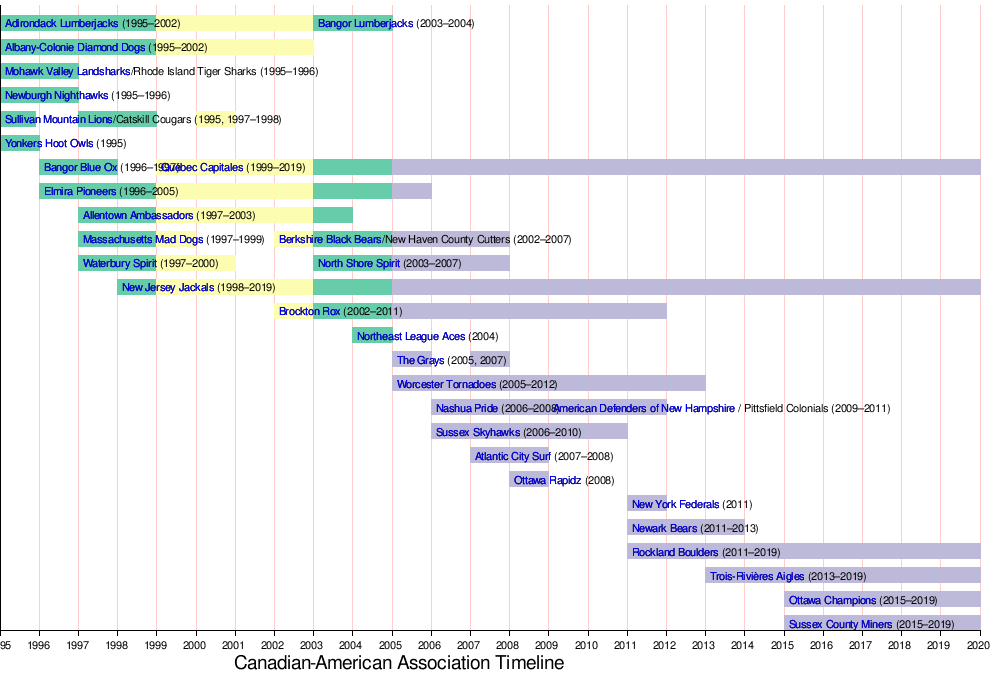Select the Newburgh Nighthawks link
This screenshot has width=1000, height=680.
click(x=56, y=95)
